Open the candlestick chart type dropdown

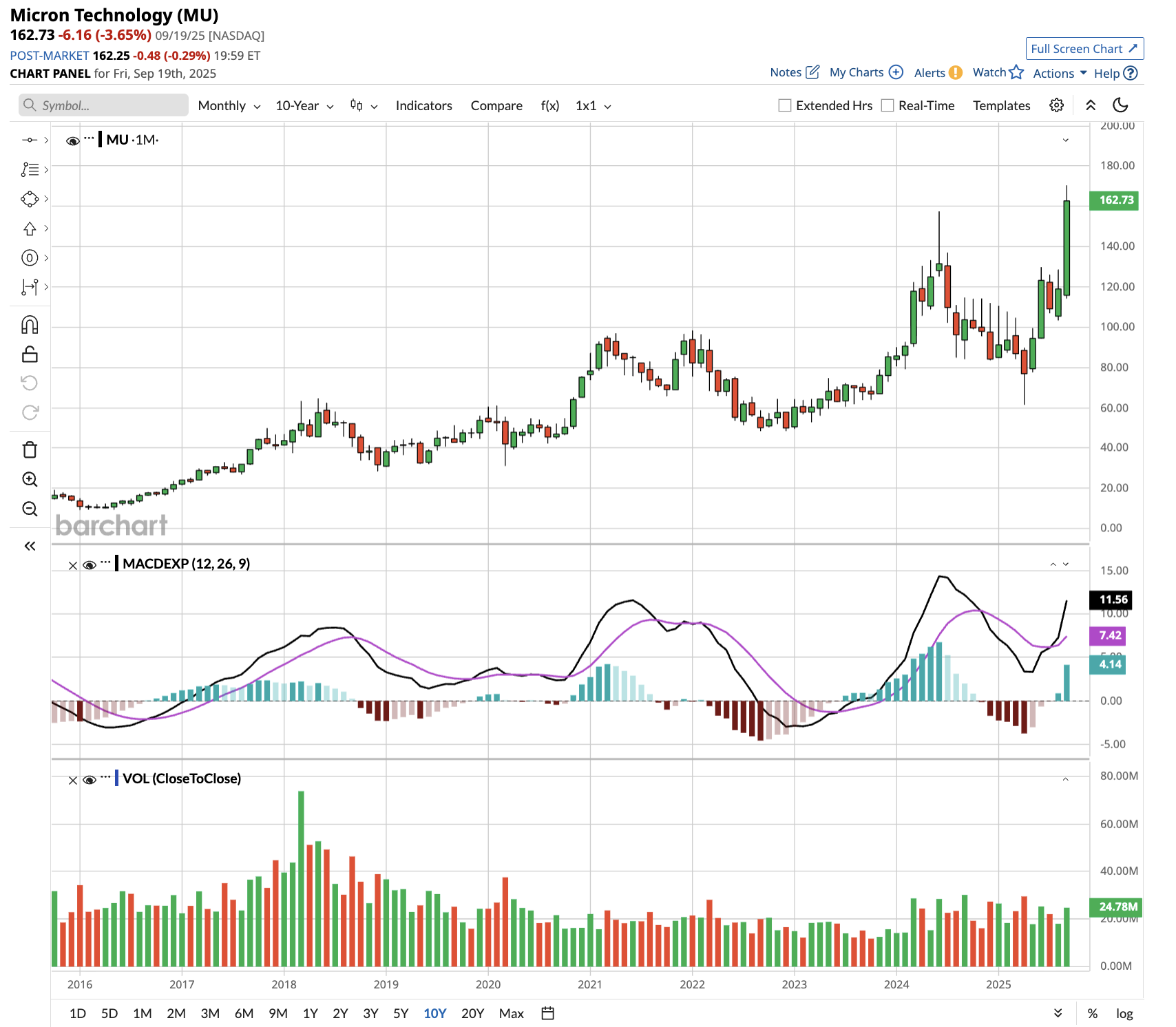point(364,105)
